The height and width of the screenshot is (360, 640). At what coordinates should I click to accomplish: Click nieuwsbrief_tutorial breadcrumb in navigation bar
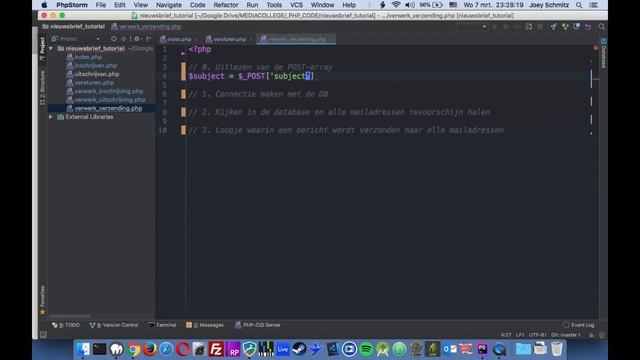(73, 27)
